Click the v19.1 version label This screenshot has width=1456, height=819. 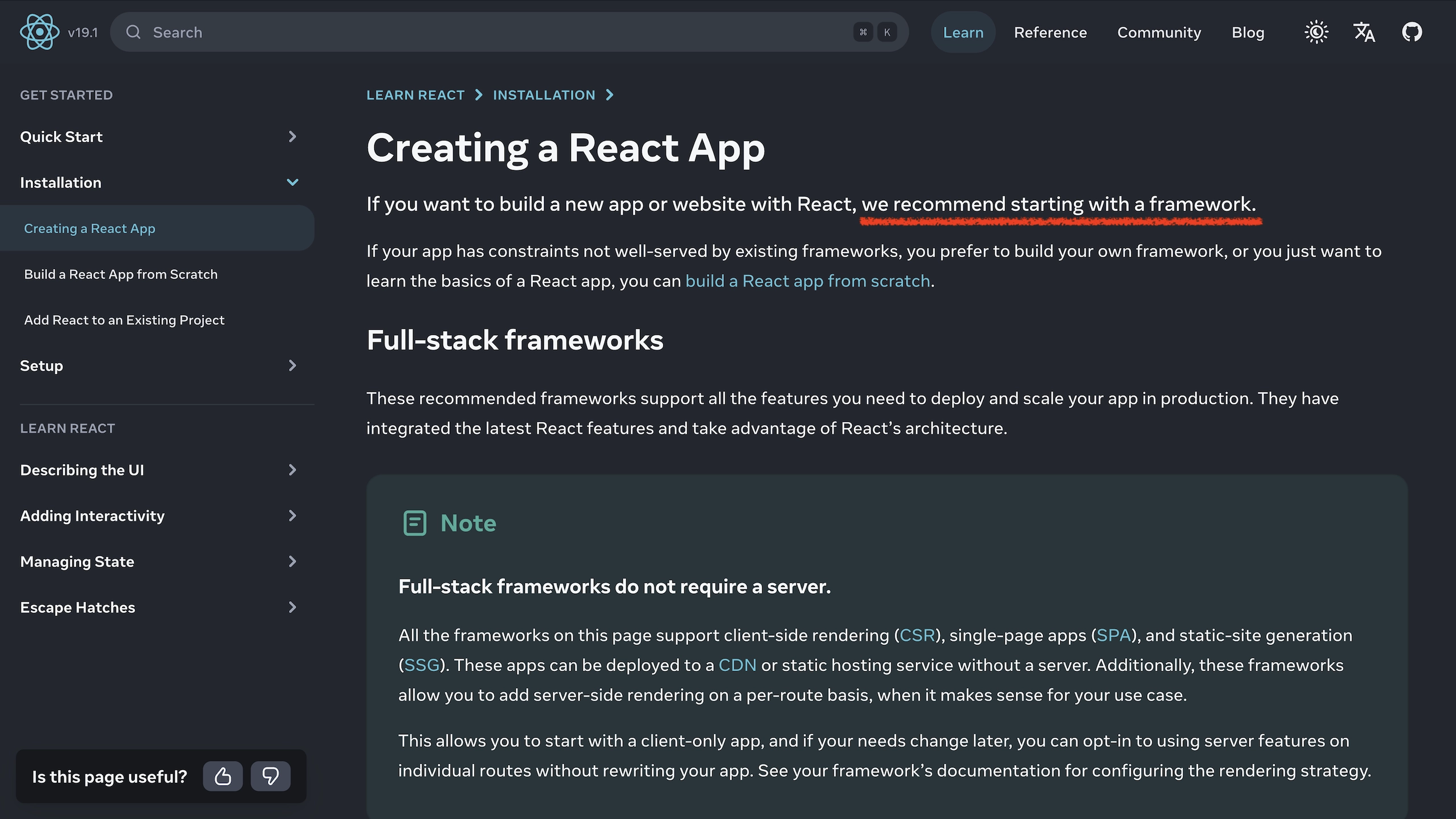(x=82, y=32)
